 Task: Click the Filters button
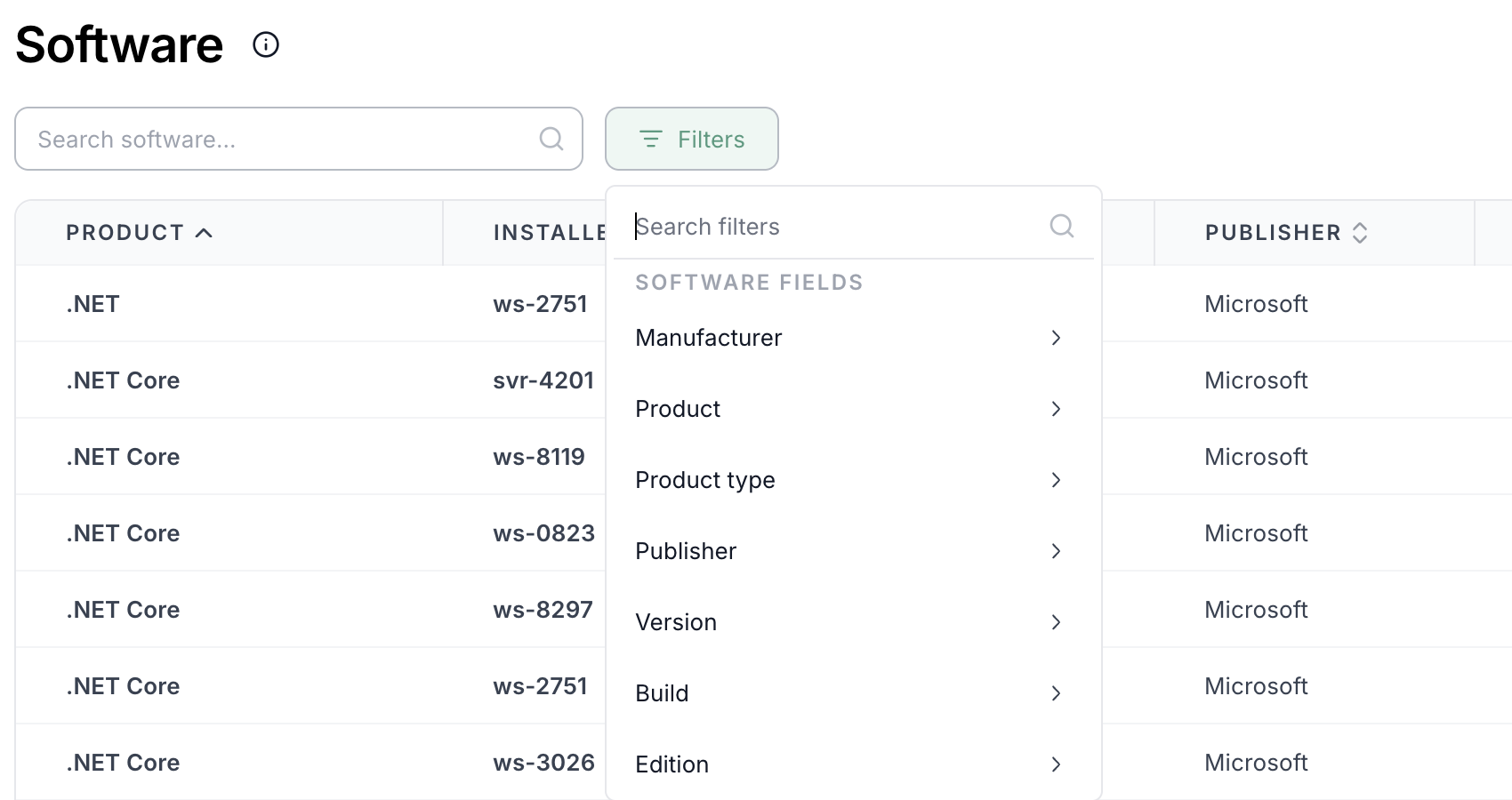692,139
